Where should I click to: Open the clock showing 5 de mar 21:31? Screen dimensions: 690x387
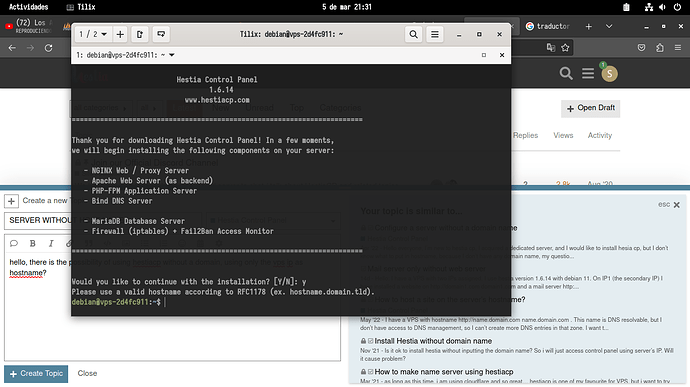[347, 7]
